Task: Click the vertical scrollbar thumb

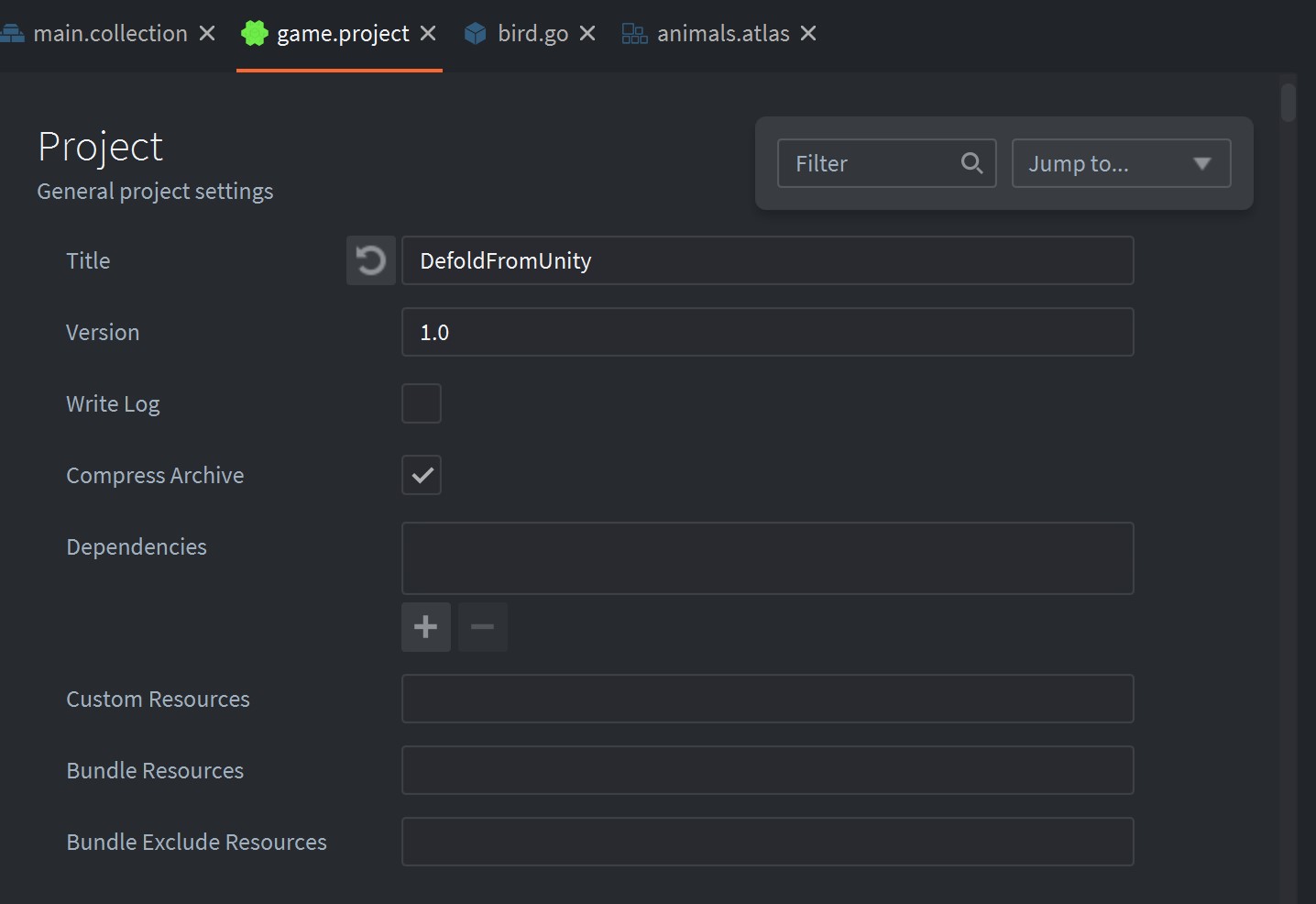Action: 1289,103
